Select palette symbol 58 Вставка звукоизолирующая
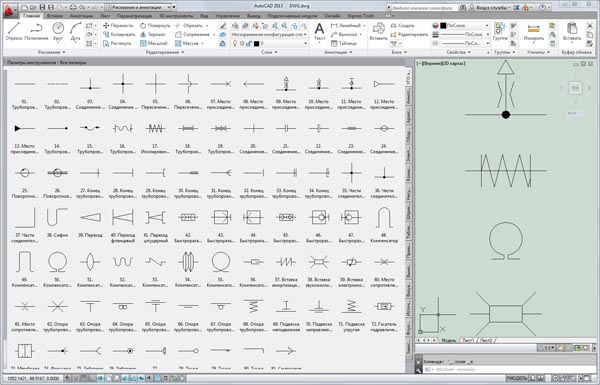 (319, 270)
